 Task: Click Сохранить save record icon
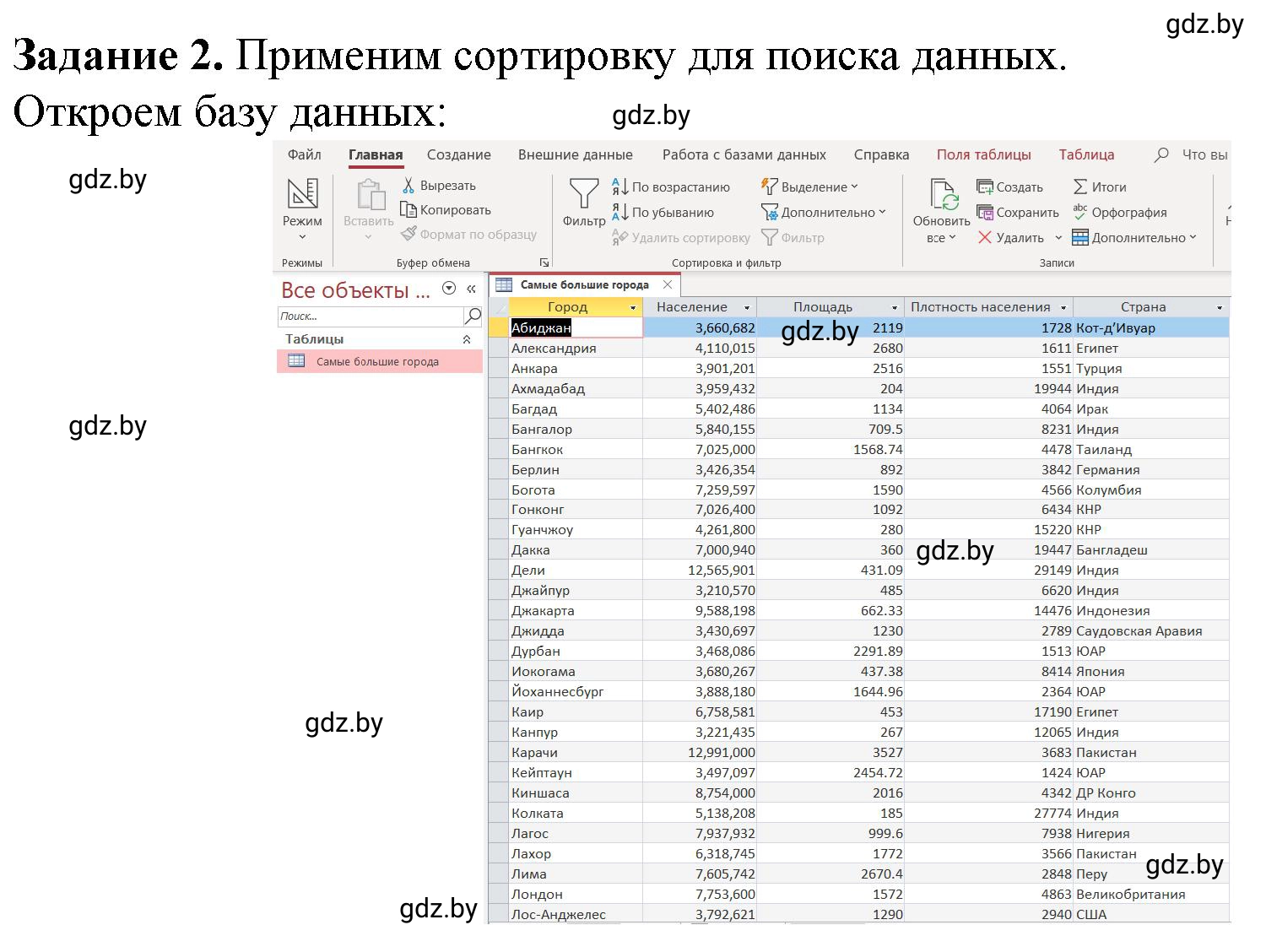point(985,212)
